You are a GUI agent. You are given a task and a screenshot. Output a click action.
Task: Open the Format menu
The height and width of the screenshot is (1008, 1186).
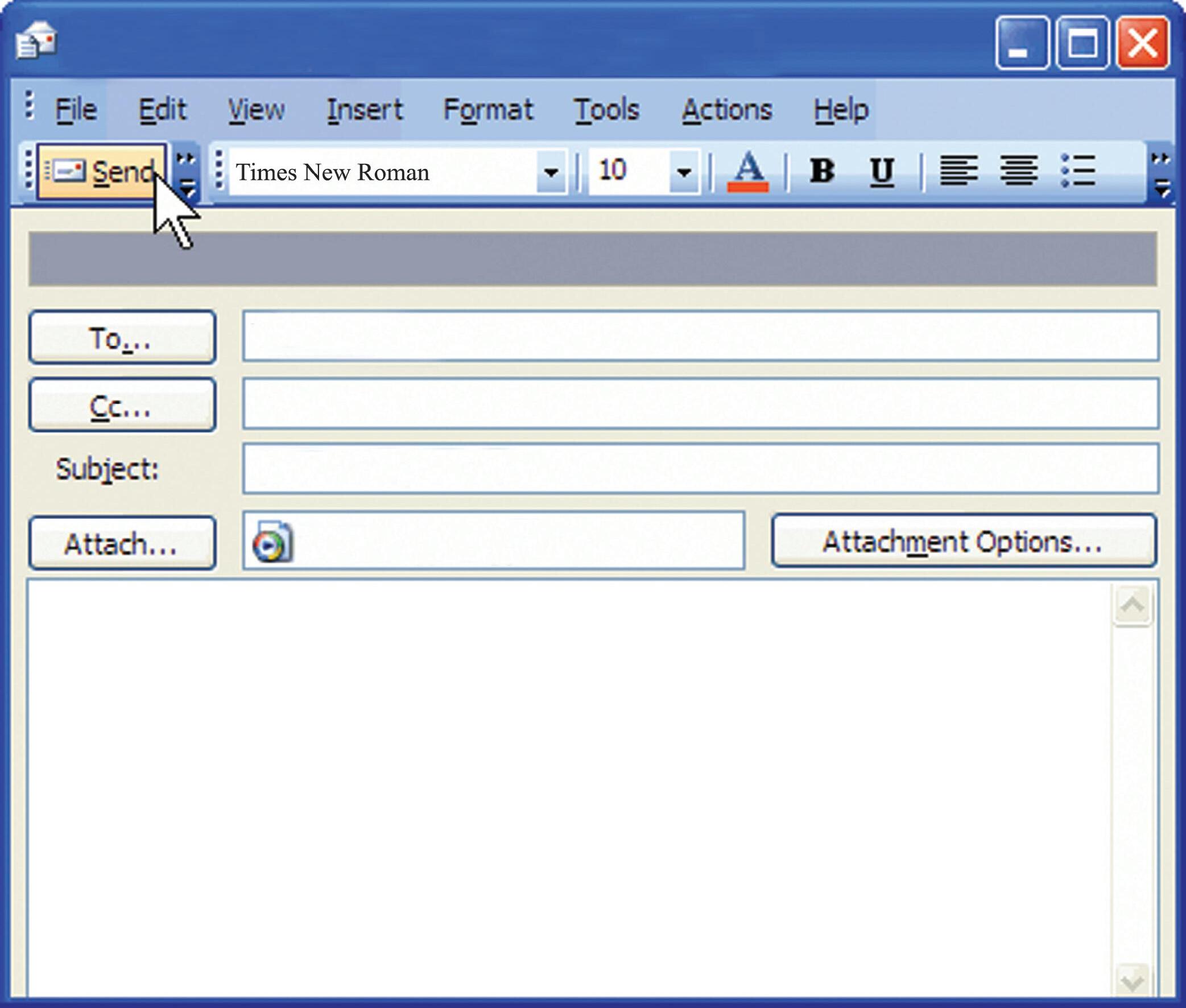[488, 110]
